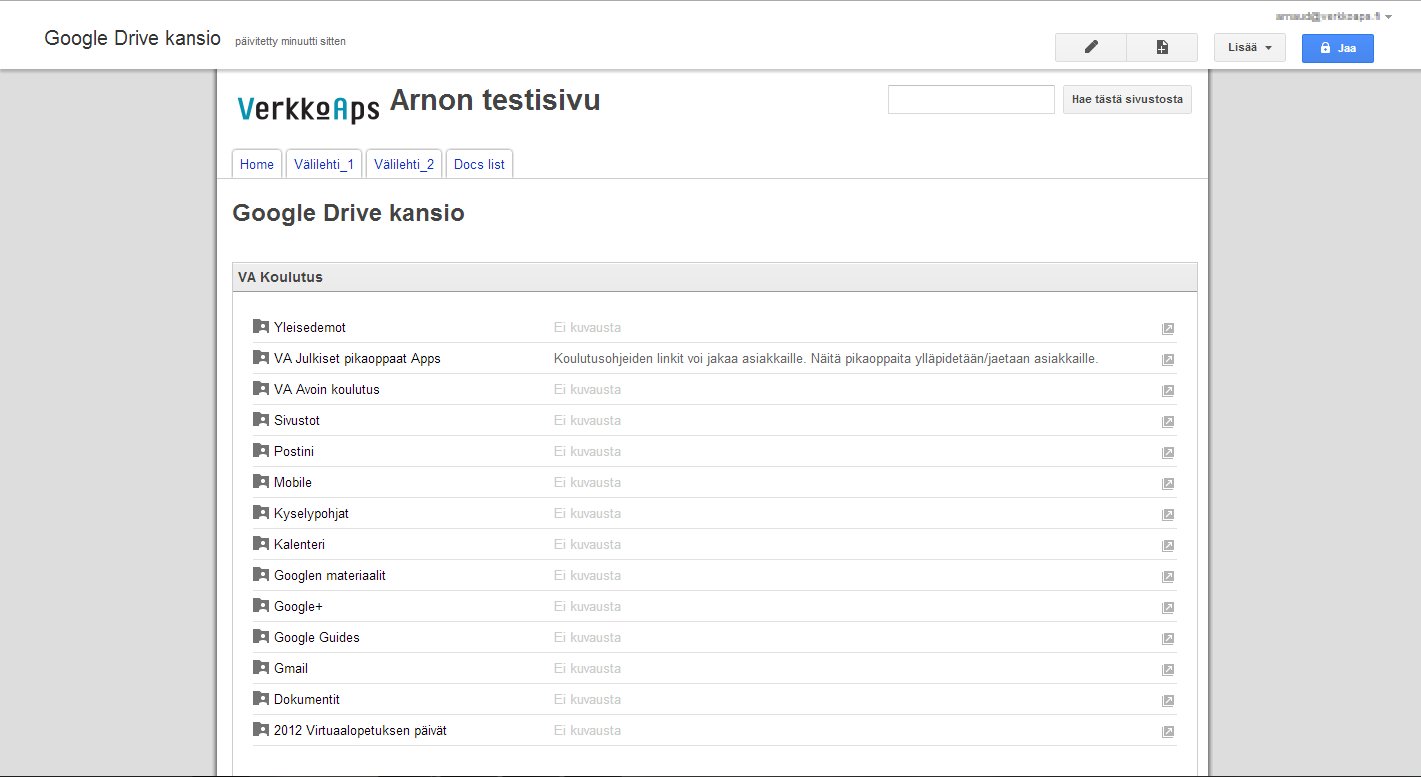Open the VA Julkiset pikaoppaat Apps folder
The width and height of the screenshot is (1421, 777).
[x=357, y=358]
